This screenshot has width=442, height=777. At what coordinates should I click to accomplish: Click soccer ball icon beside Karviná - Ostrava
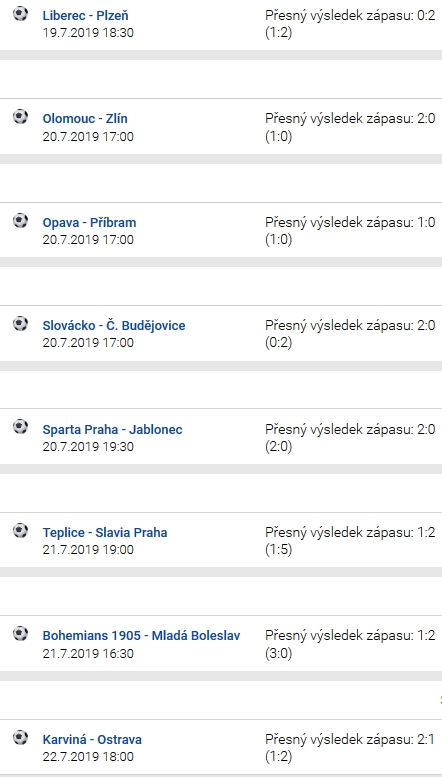tap(20, 737)
